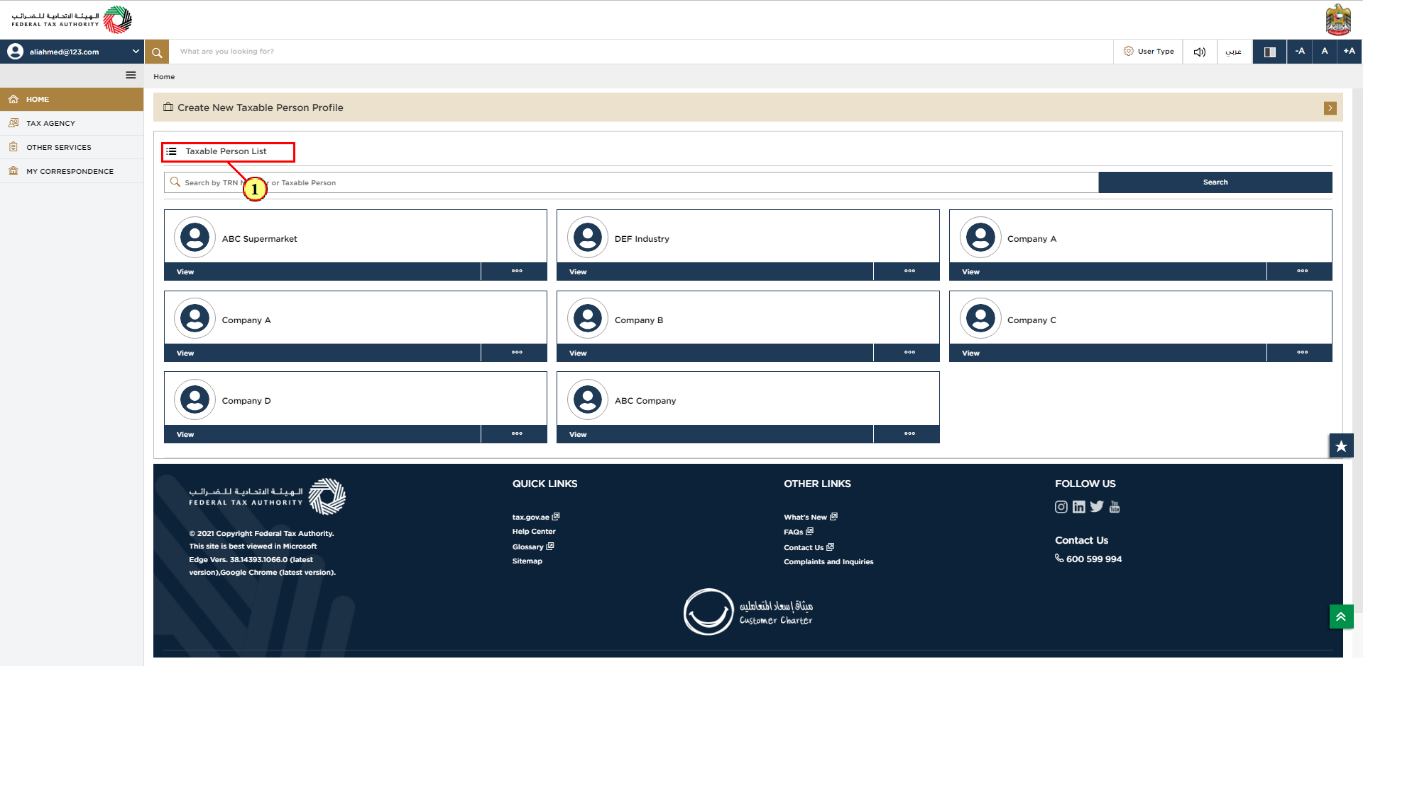Open the tax.gov.ae quick link
Image resolution: width=1414 pixels, height=801 pixels.
click(x=536, y=517)
